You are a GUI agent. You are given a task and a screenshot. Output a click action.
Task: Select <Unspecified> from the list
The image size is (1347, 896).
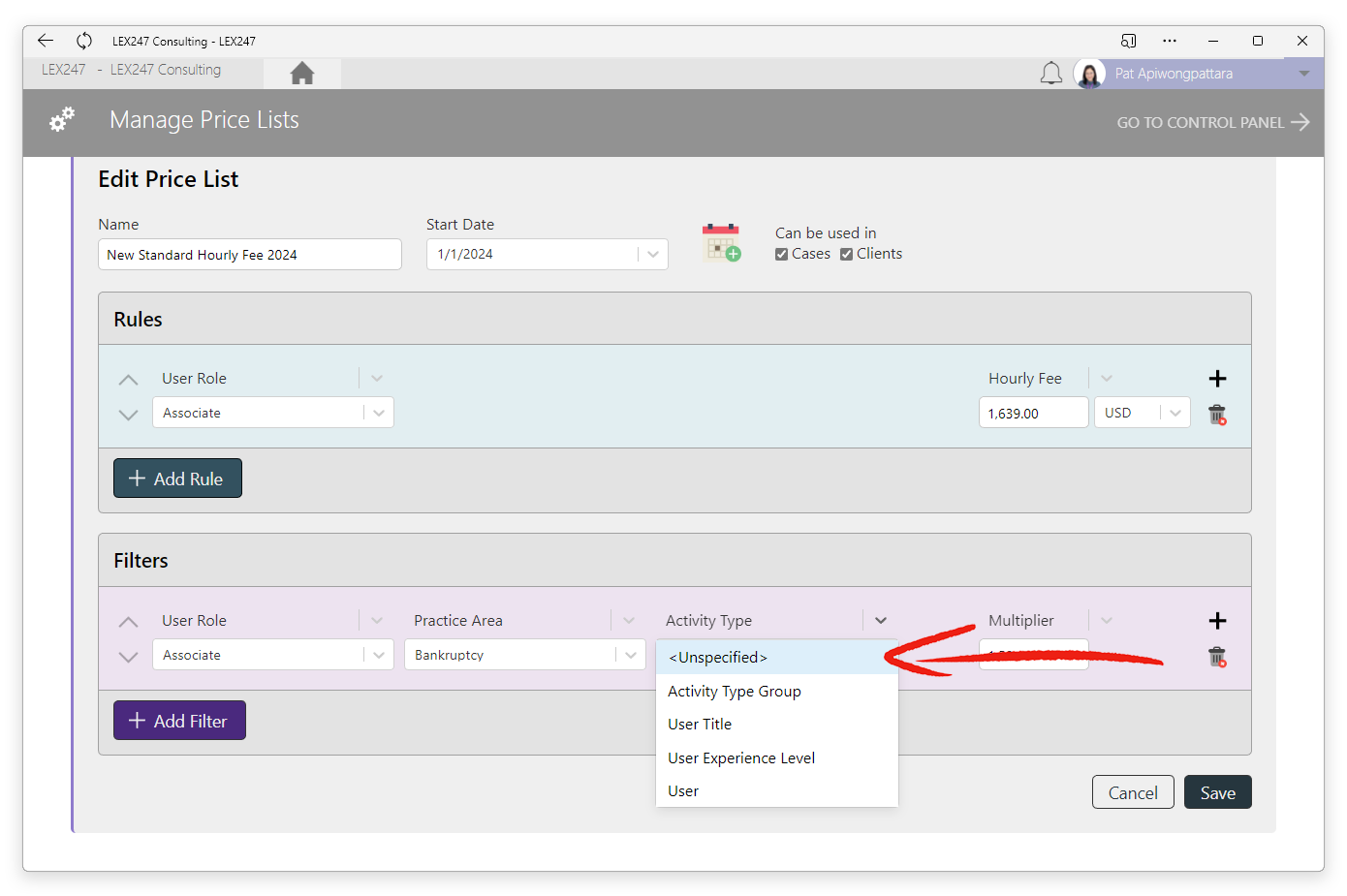click(x=777, y=658)
